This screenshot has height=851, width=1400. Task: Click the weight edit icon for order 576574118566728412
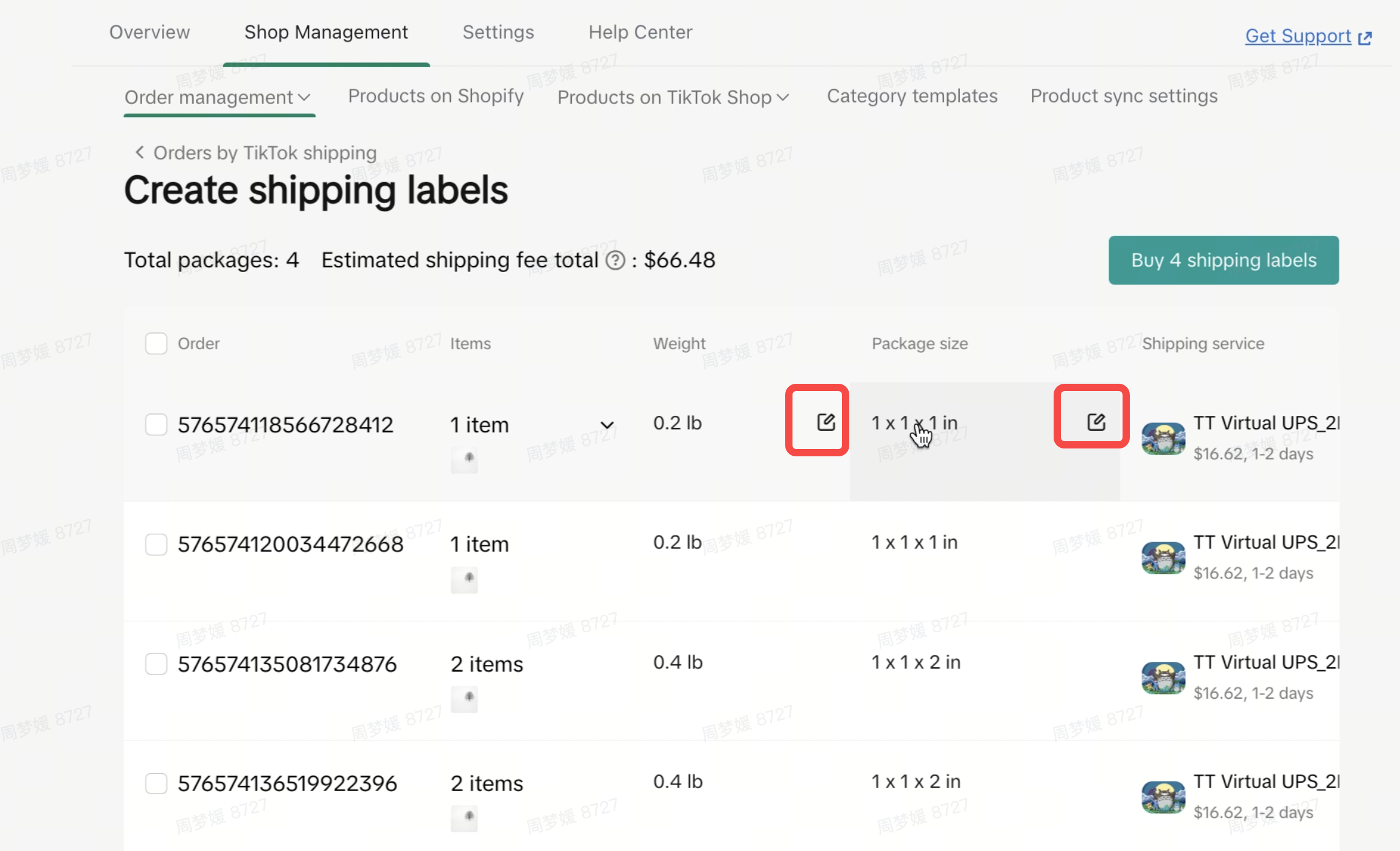[825, 422]
